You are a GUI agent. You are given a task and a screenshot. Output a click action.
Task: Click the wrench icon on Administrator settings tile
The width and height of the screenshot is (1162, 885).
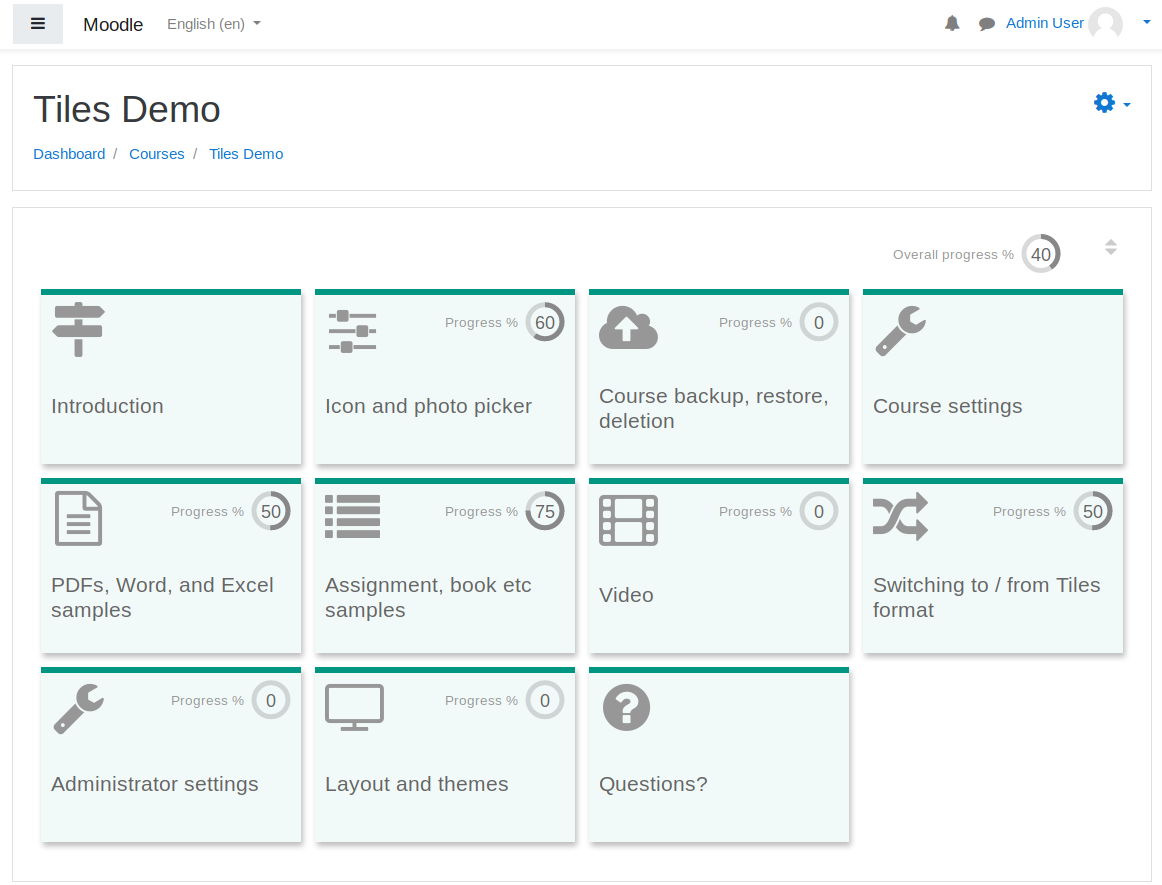[x=79, y=709]
